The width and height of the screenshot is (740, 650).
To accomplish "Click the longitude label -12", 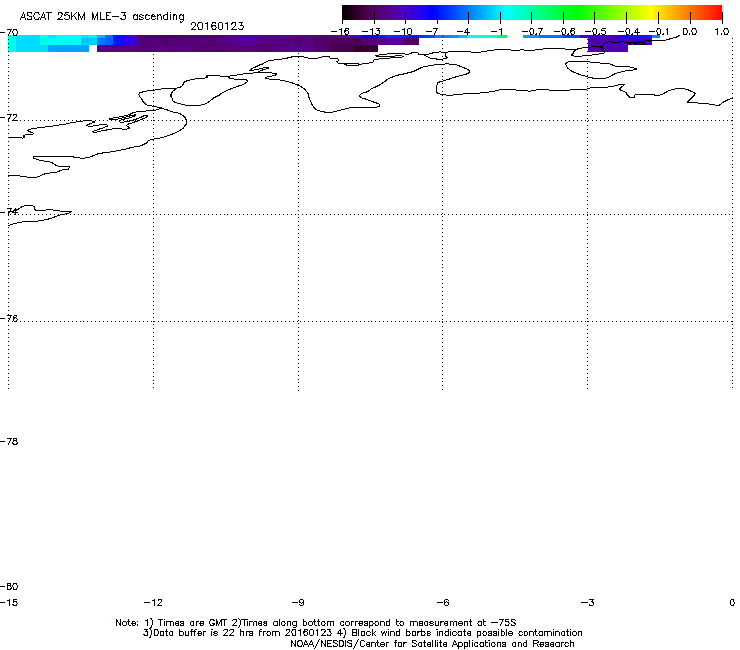I will 153,602.
